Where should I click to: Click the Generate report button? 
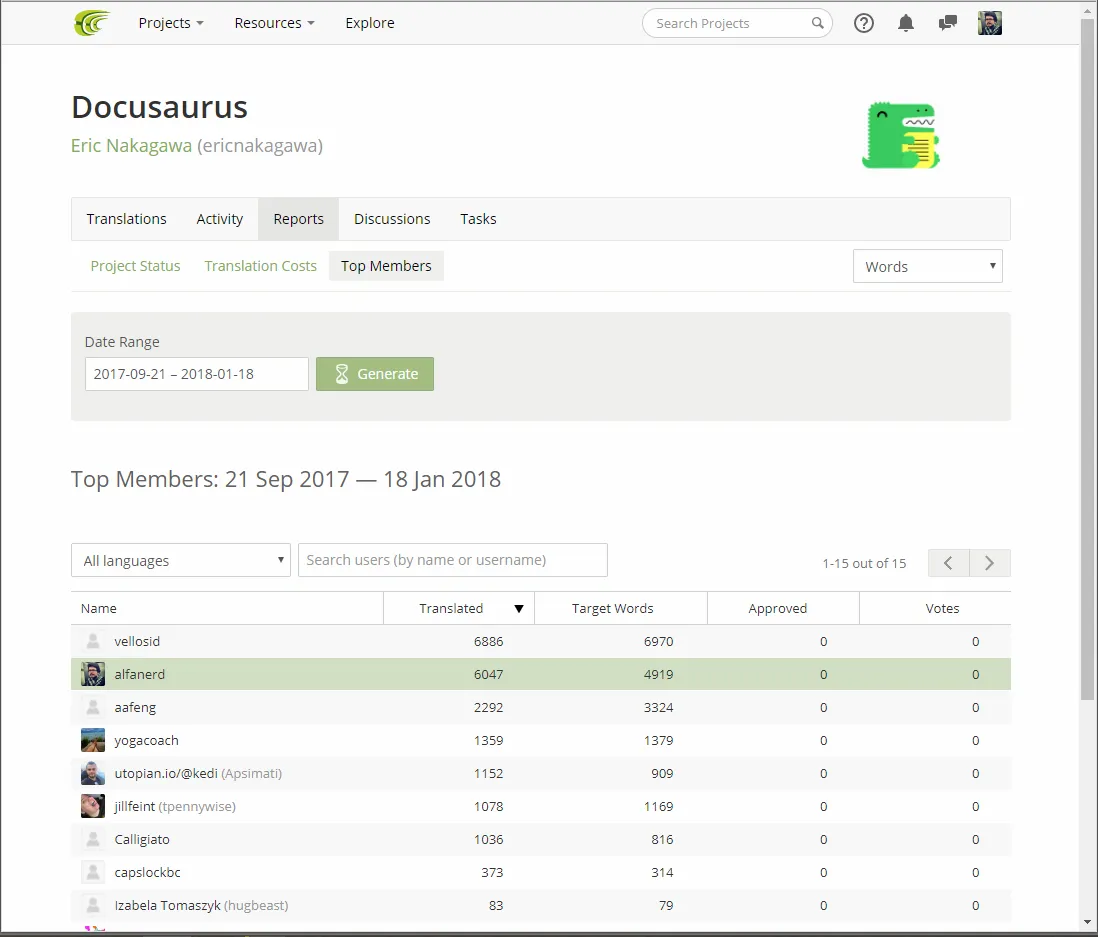coord(375,374)
